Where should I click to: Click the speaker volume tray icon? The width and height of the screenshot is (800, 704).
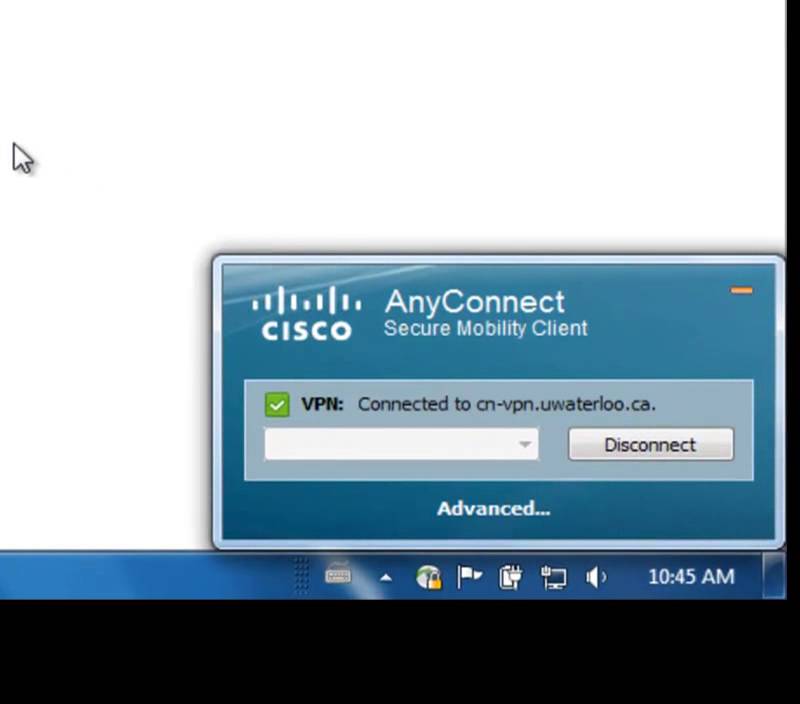pyautogui.click(x=596, y=577)
